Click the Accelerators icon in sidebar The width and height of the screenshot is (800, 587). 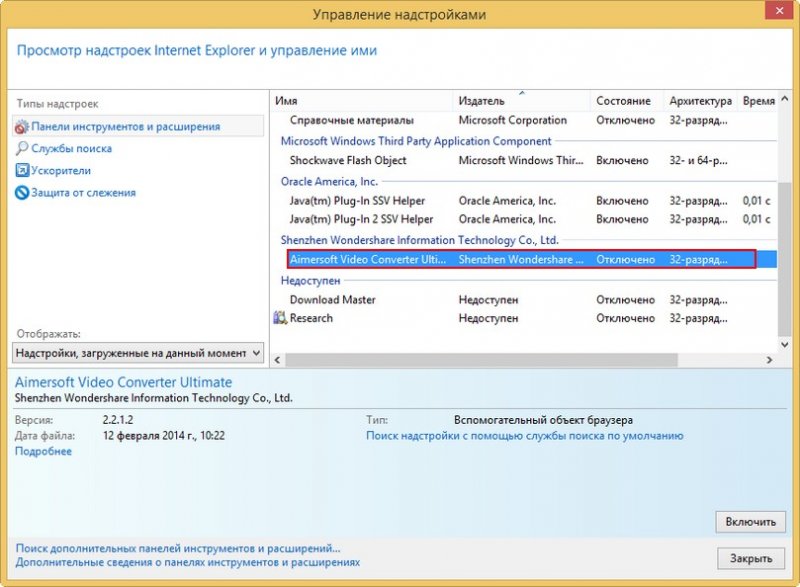point(22,171)
